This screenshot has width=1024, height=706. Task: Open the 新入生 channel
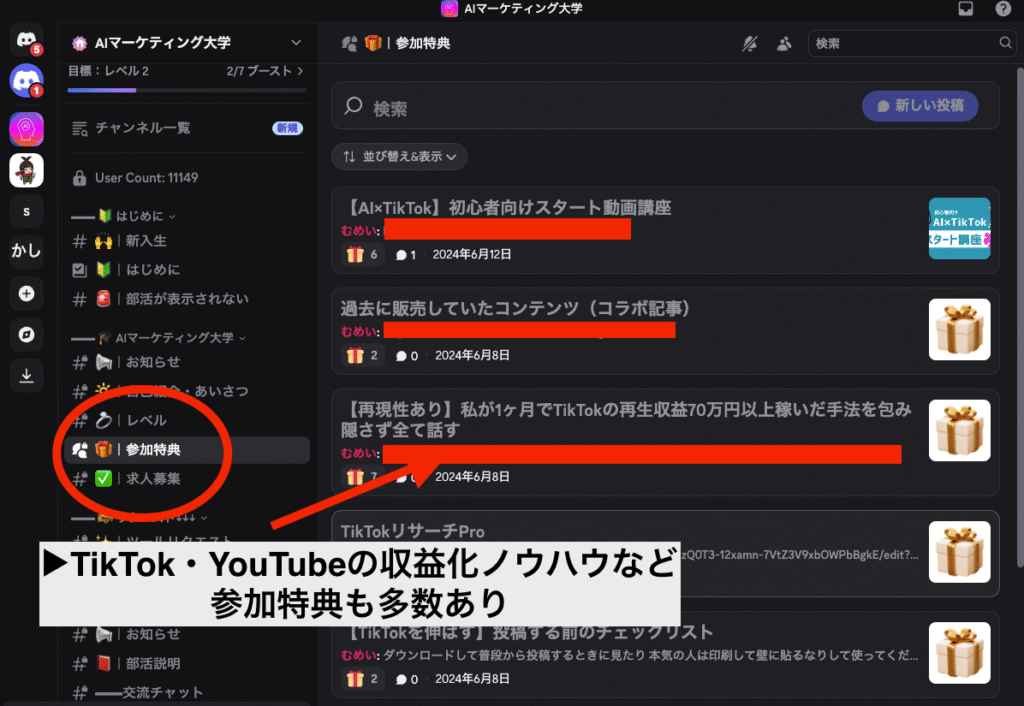pos(187,241)
